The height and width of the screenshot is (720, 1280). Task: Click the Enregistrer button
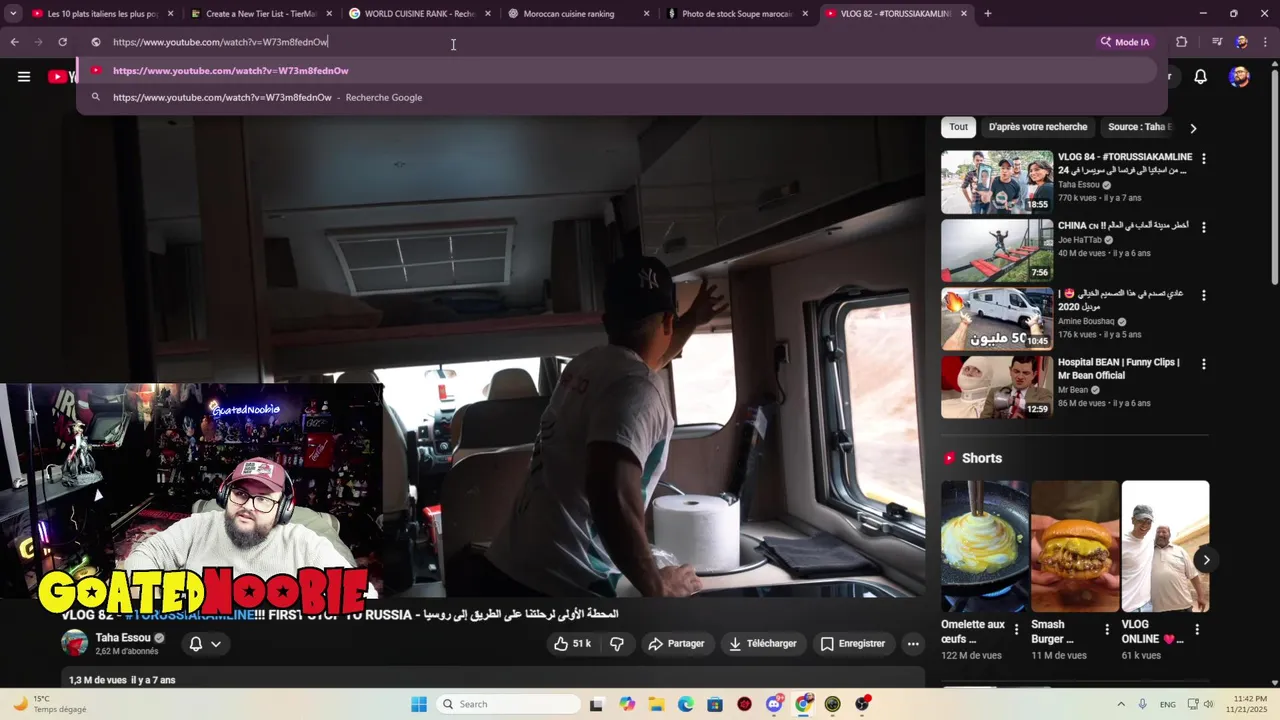coord(853,644)
